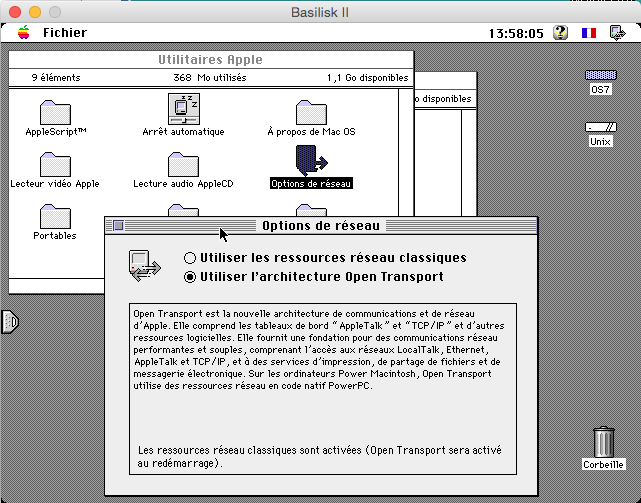Image resolution: width=641 pixels, height=503 pixels.
Task: Open the Apple menu rainbow icon
Action: (x=24, y=32)
